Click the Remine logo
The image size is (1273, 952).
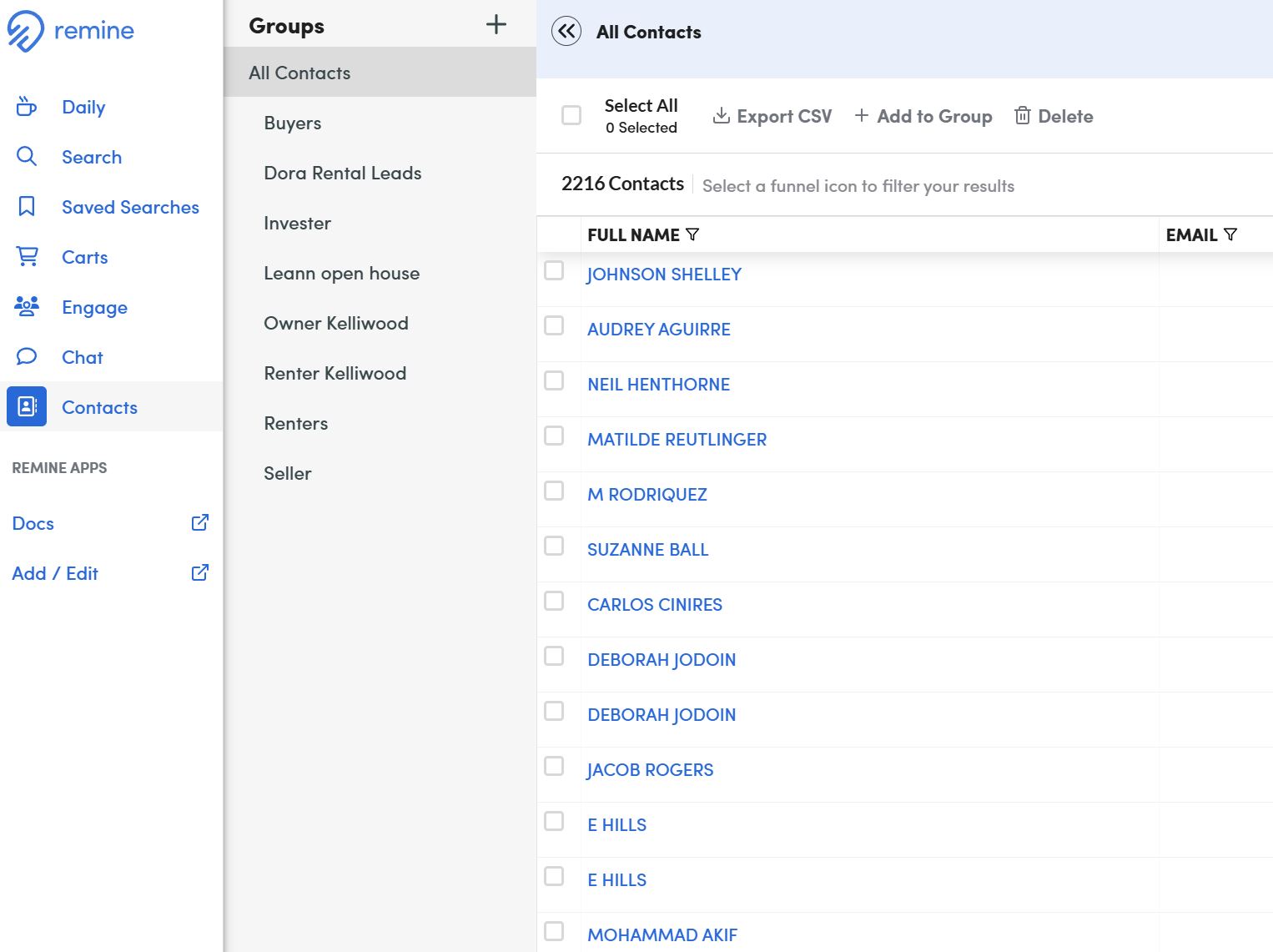[x=70, y=31]
